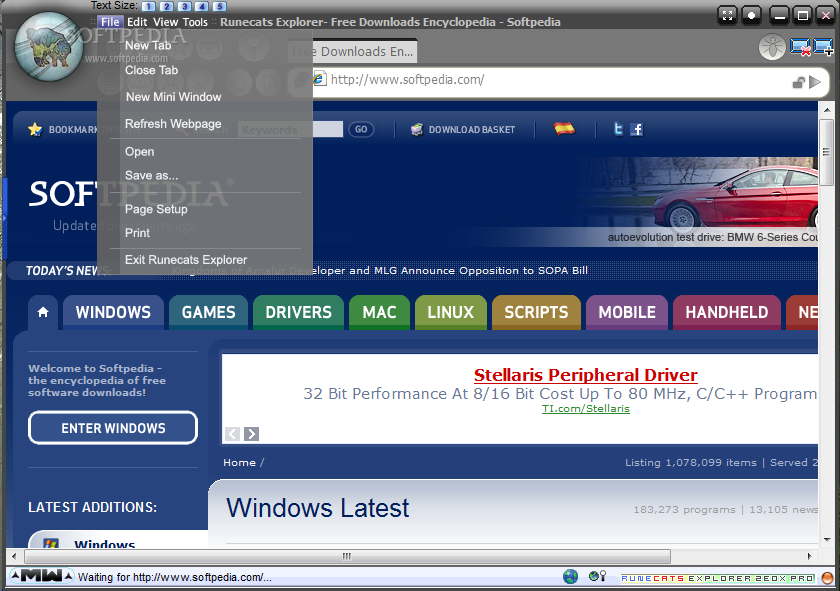Select Page Setup menu entry
The height and width of the screenshot is (591, 840).
tap(156, 210)
